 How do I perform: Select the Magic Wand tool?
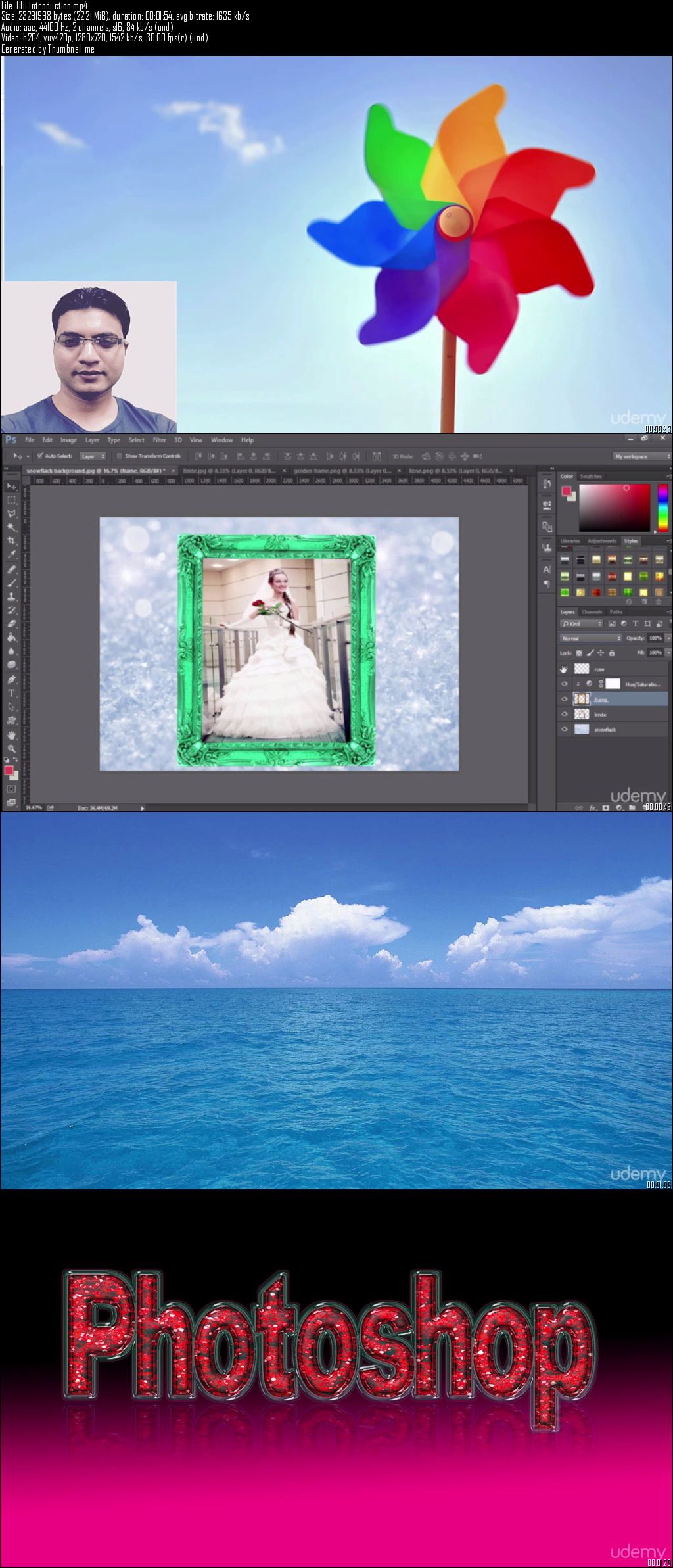coord(11,527)
